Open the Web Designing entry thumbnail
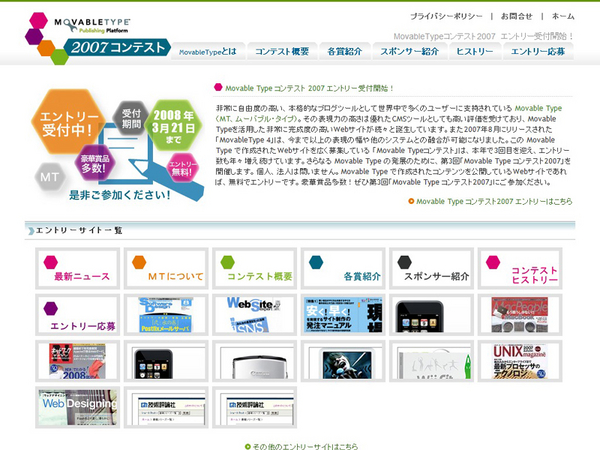This screenshot has width=600, height=450. (x=77, y=407)
